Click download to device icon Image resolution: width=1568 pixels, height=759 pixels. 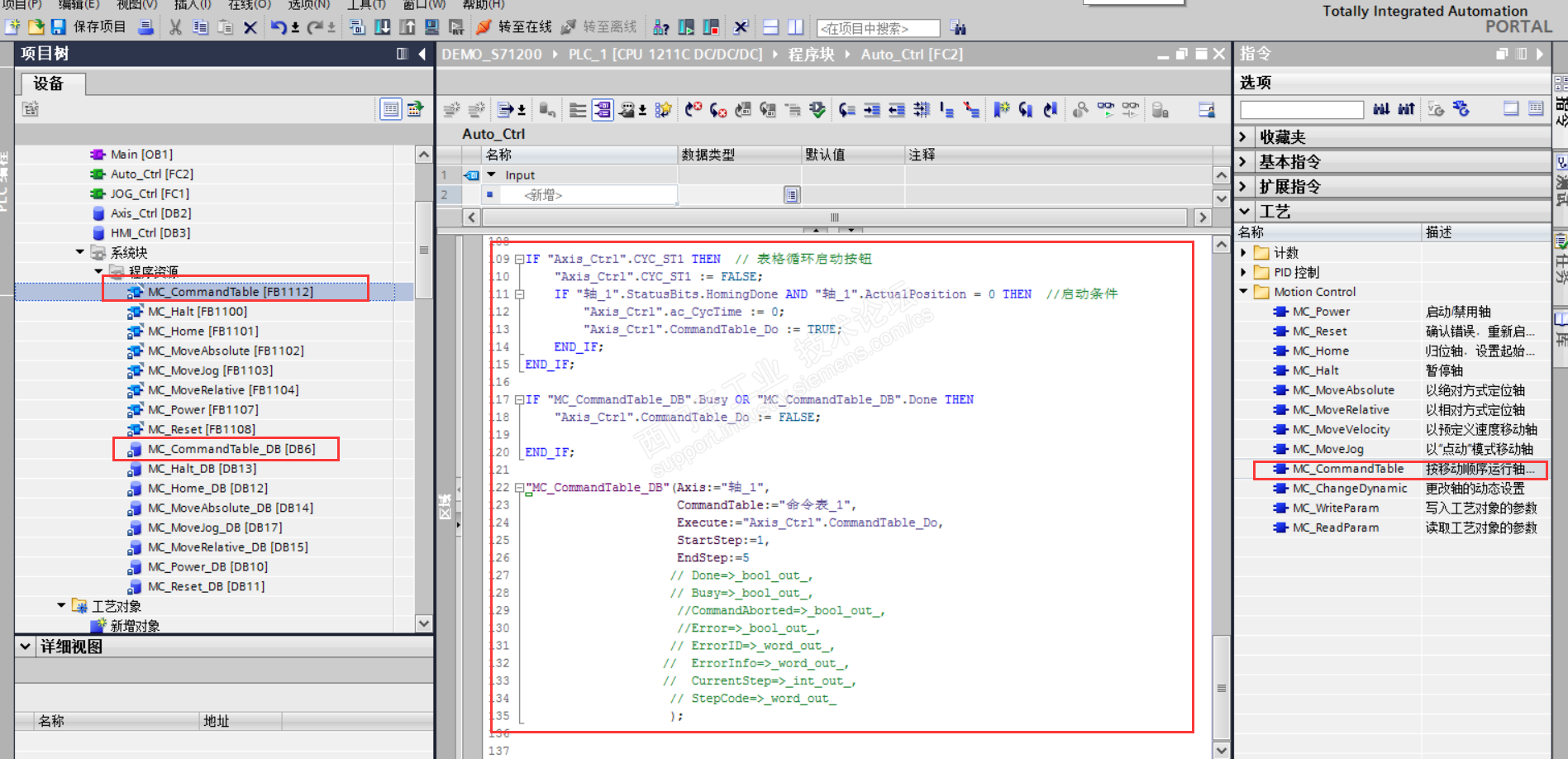pyautogui.click(x=382, y=27)
